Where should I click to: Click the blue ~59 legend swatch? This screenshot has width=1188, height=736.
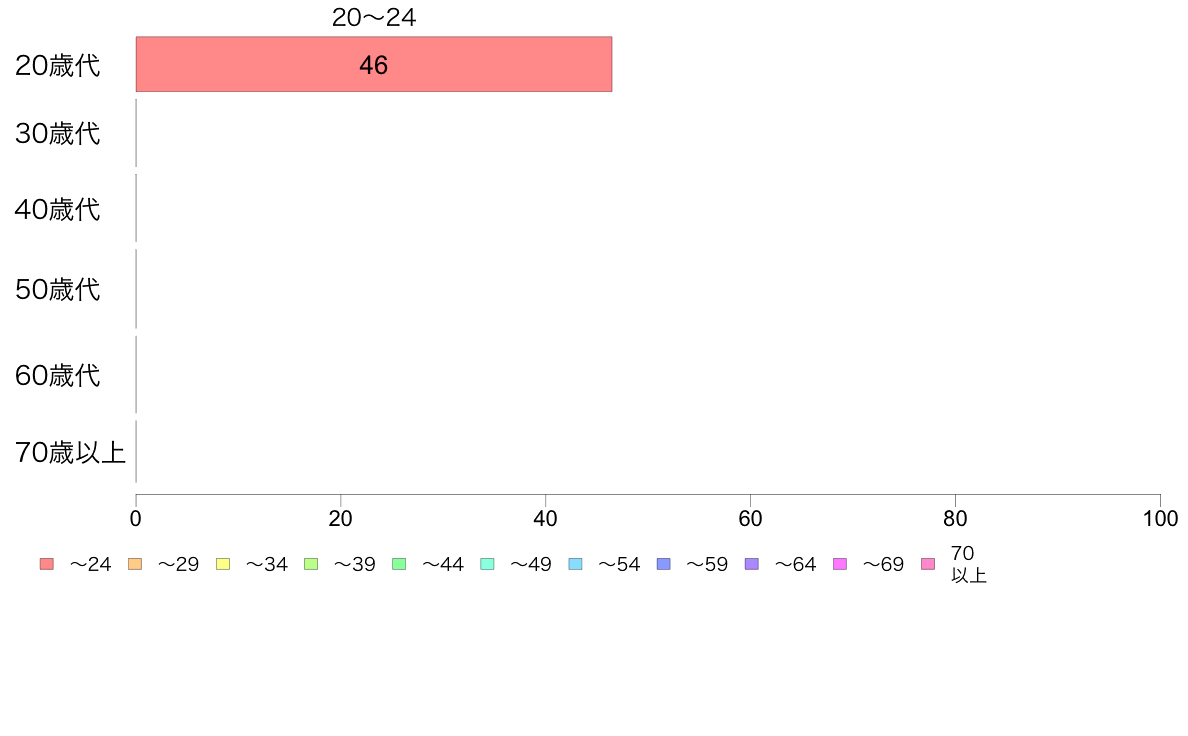pyautogui.click(x=664, y=564)
